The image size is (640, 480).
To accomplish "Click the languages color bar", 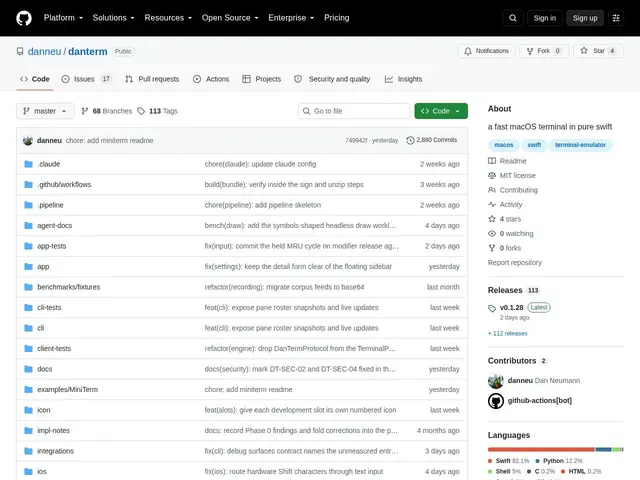I will (556, 449).
